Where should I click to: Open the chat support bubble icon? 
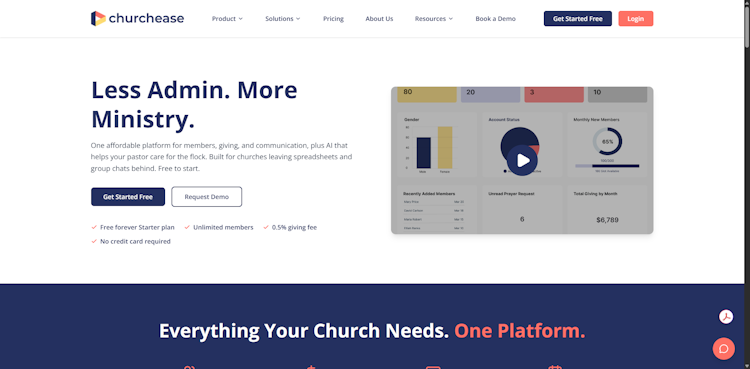[x=723, y=348]
